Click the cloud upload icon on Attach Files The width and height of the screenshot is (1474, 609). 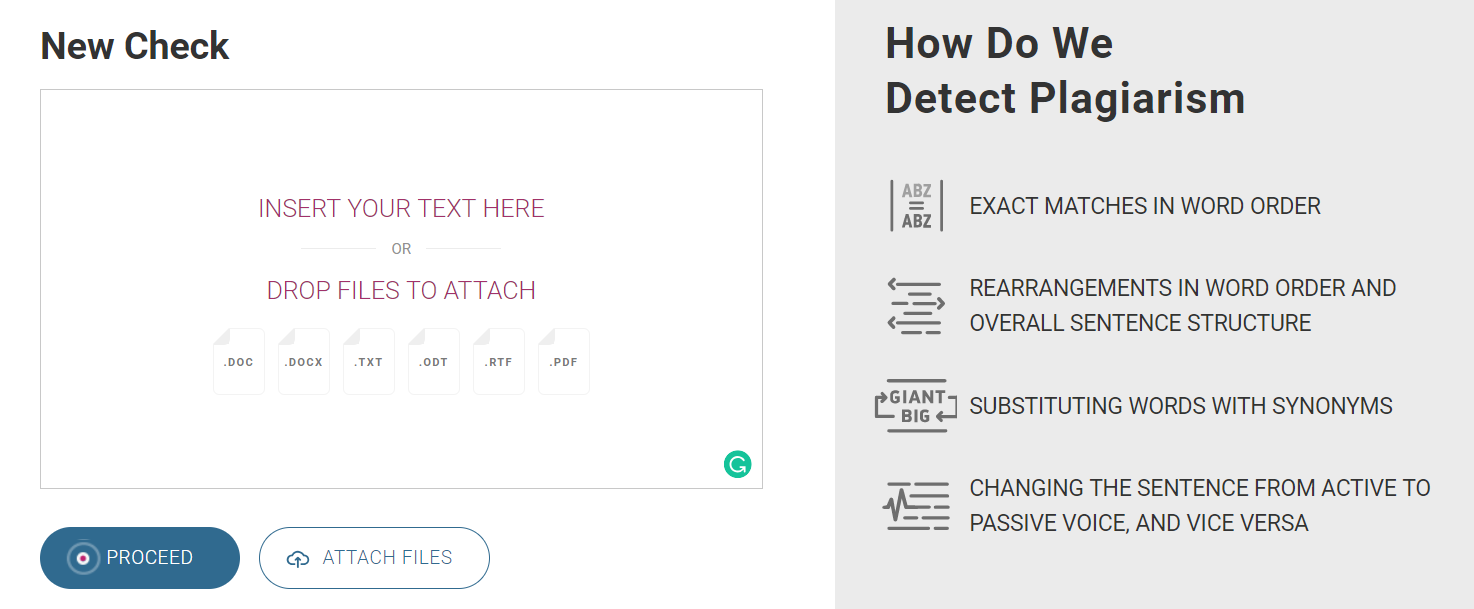pyautogui.click(x=298, y=559)
